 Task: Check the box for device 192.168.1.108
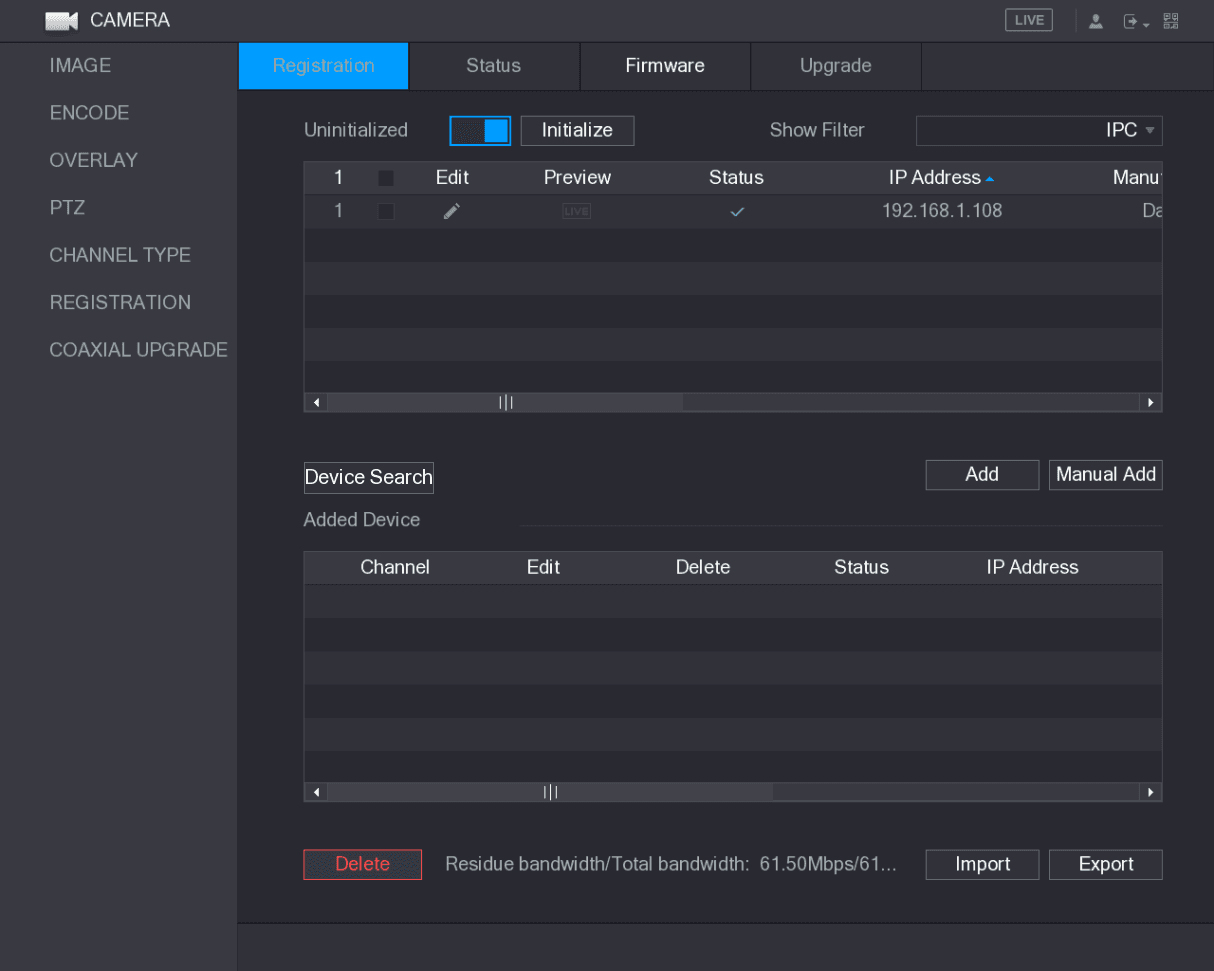tap(386, 211)
